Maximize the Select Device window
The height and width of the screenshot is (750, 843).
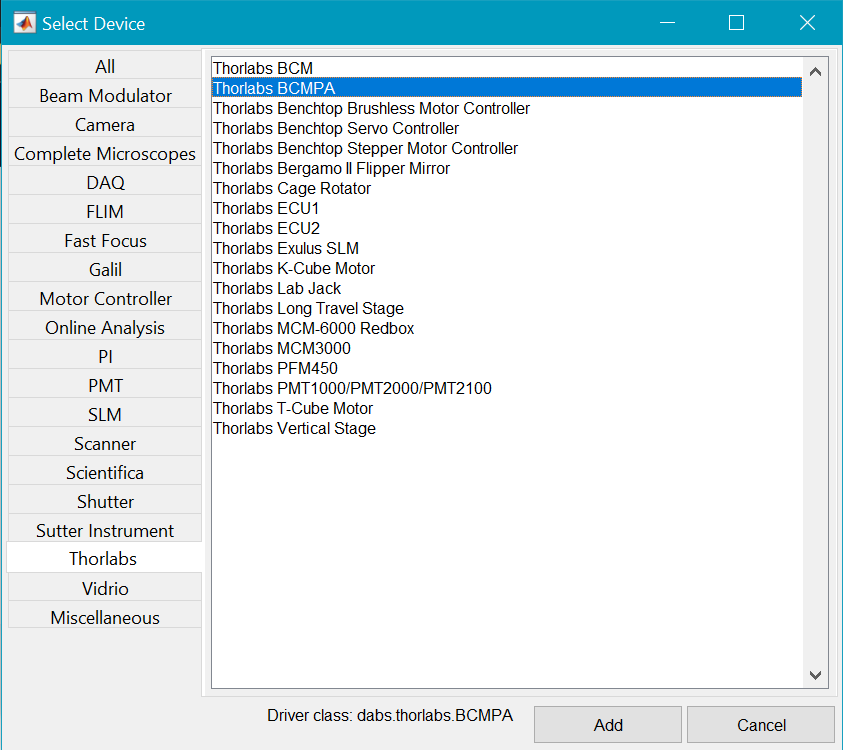[736, 23]
